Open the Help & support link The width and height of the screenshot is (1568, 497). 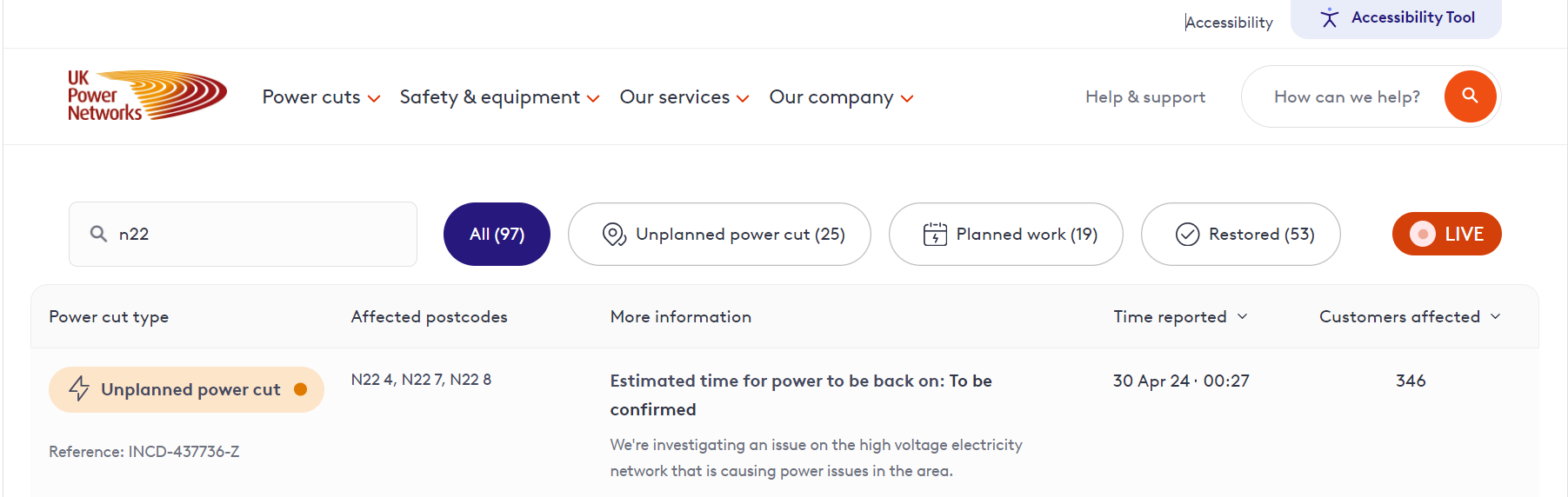tap(1144, 97)
